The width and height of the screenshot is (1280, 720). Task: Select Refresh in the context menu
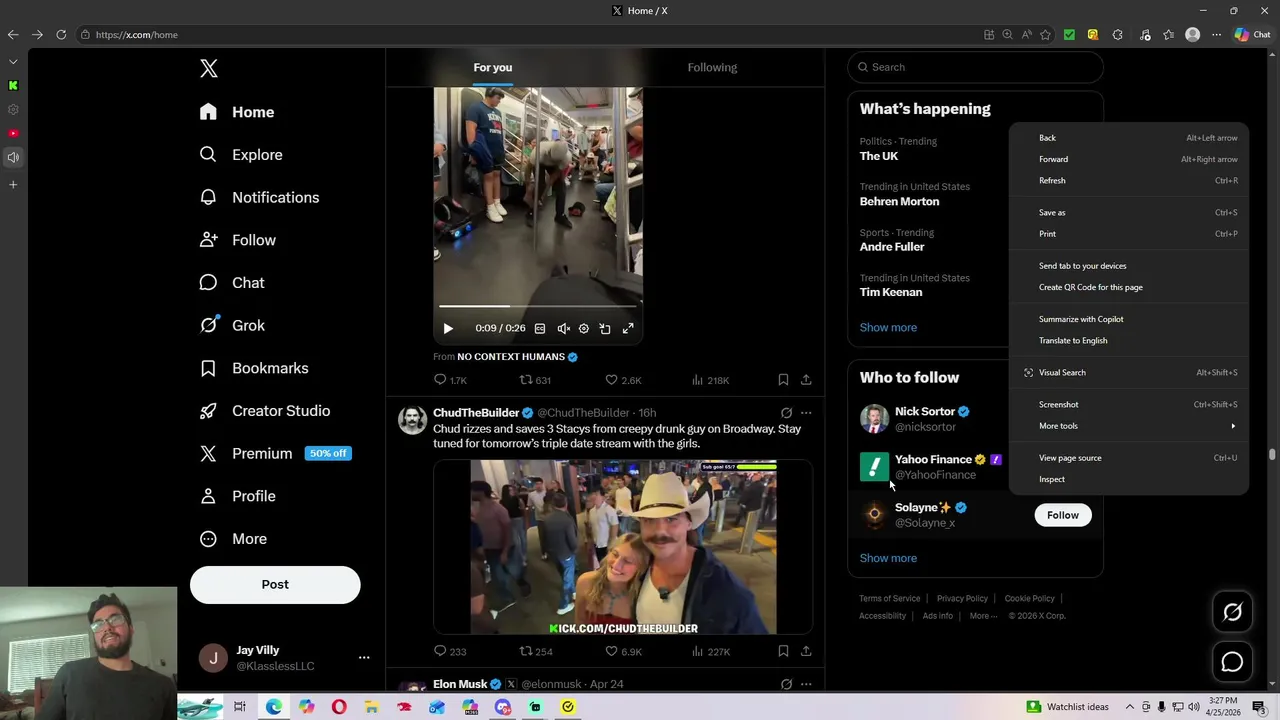tap(1128, 181)
